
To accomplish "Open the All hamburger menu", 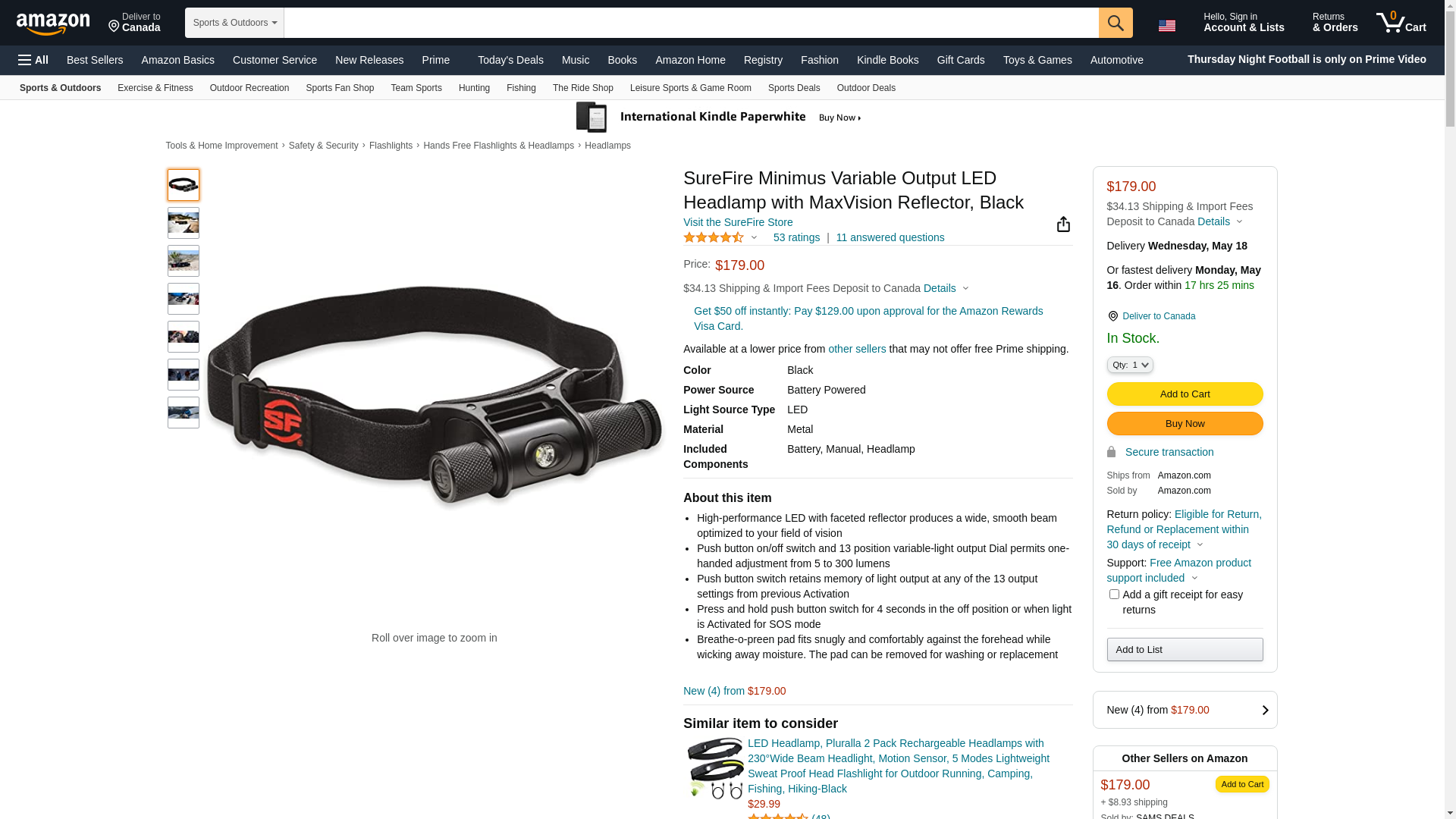I will click(33, 60).
